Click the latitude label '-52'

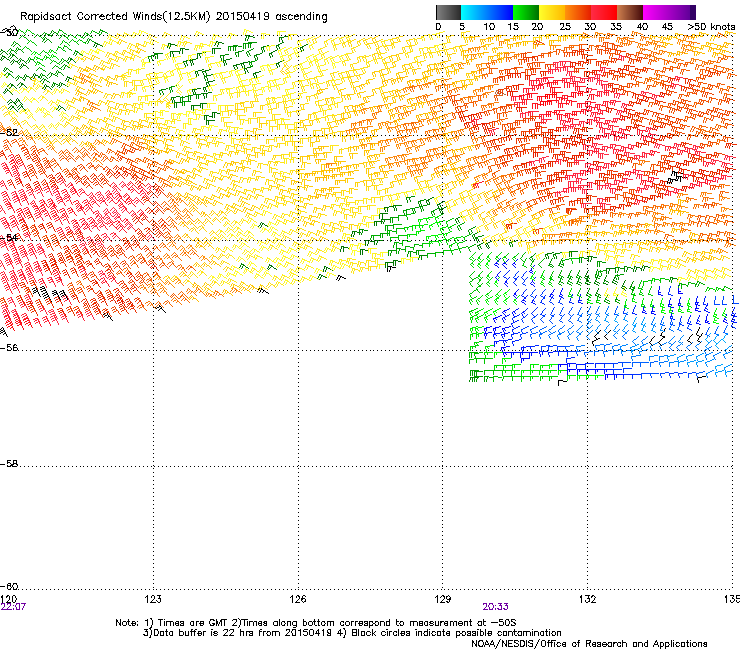click(9, 132)
